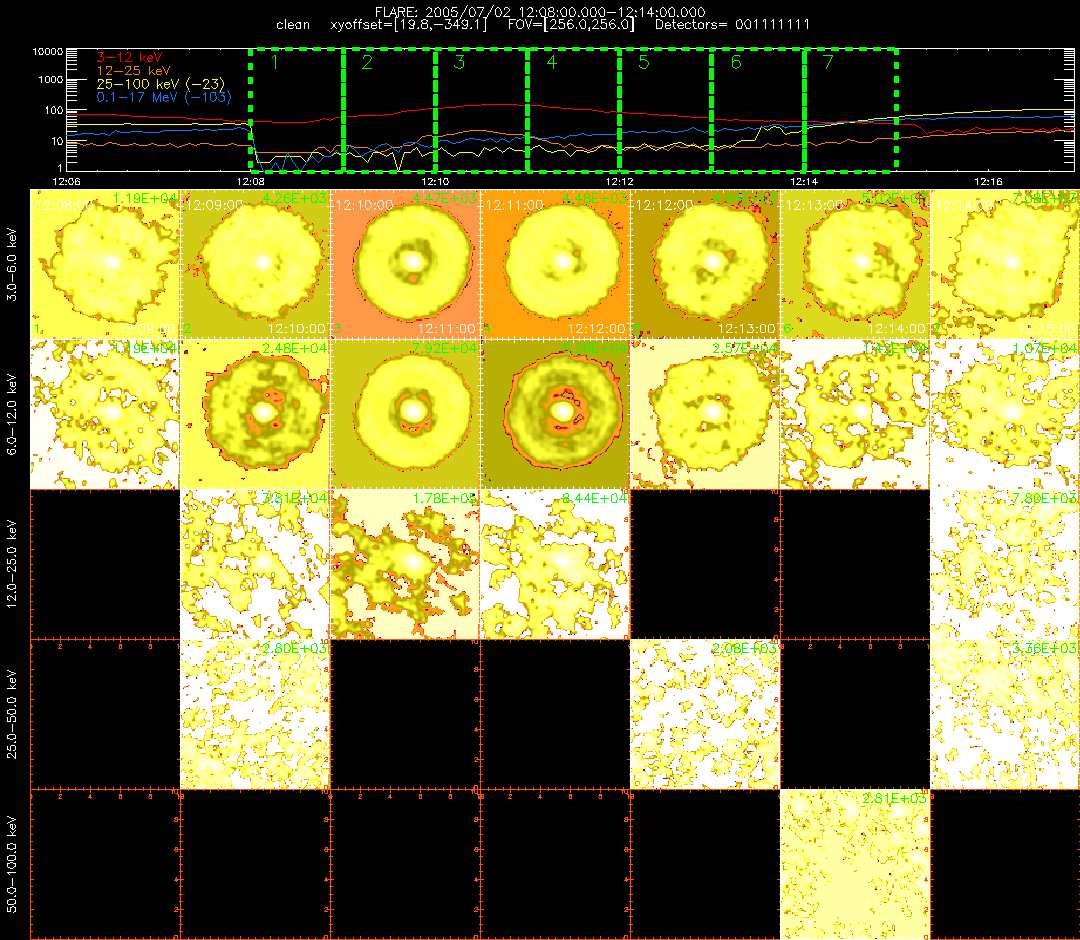Open the 6-12 keV image labeled 1.07E+04
Screen dimensions: 1080x940
(1005, 414)
